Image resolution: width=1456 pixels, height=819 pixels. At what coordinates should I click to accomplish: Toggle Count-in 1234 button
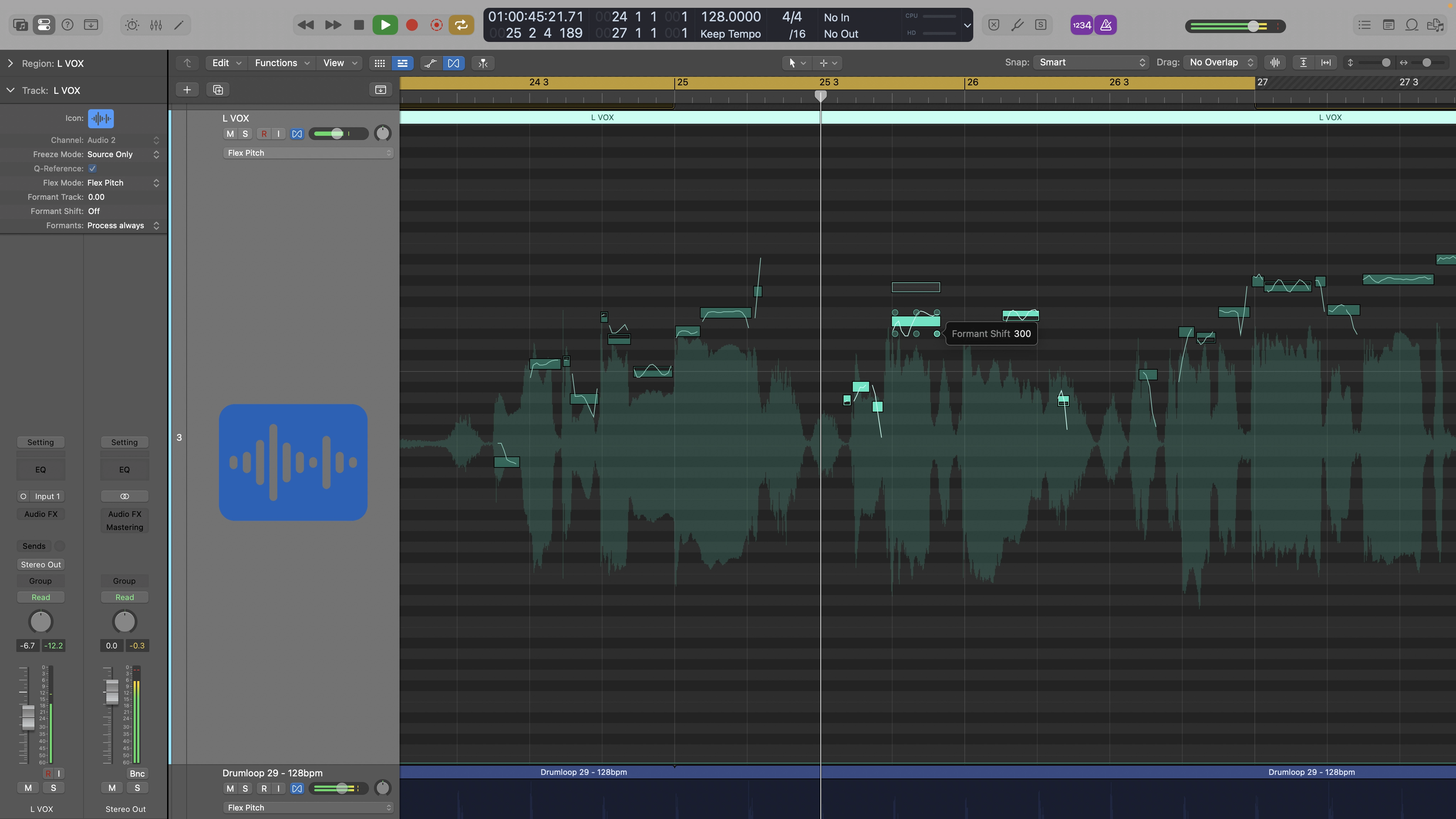(1082, 25)
